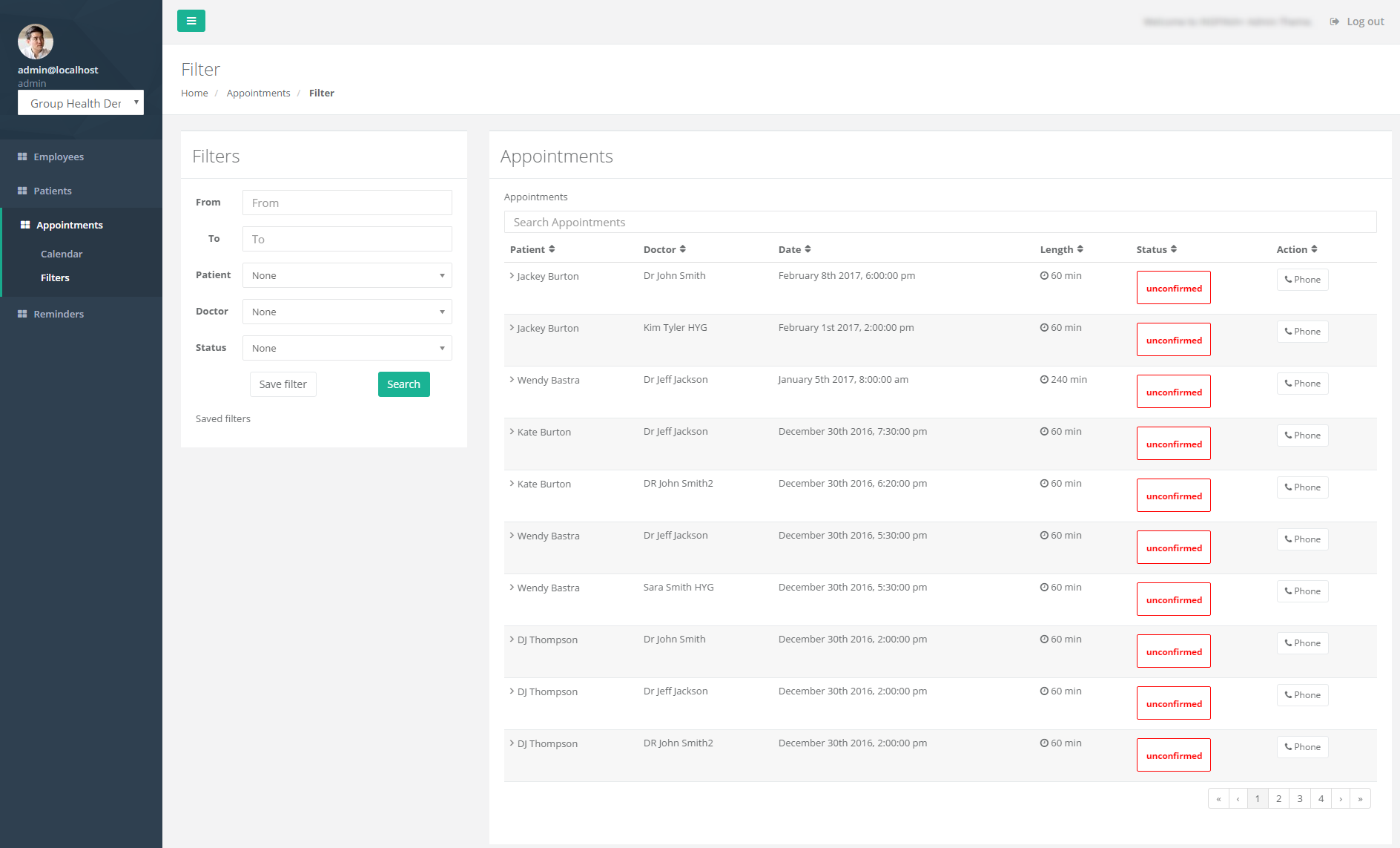Click the admin user avatar
Image resolution: width=1400 pixels, height=848 pixels.
pos(36,42)
